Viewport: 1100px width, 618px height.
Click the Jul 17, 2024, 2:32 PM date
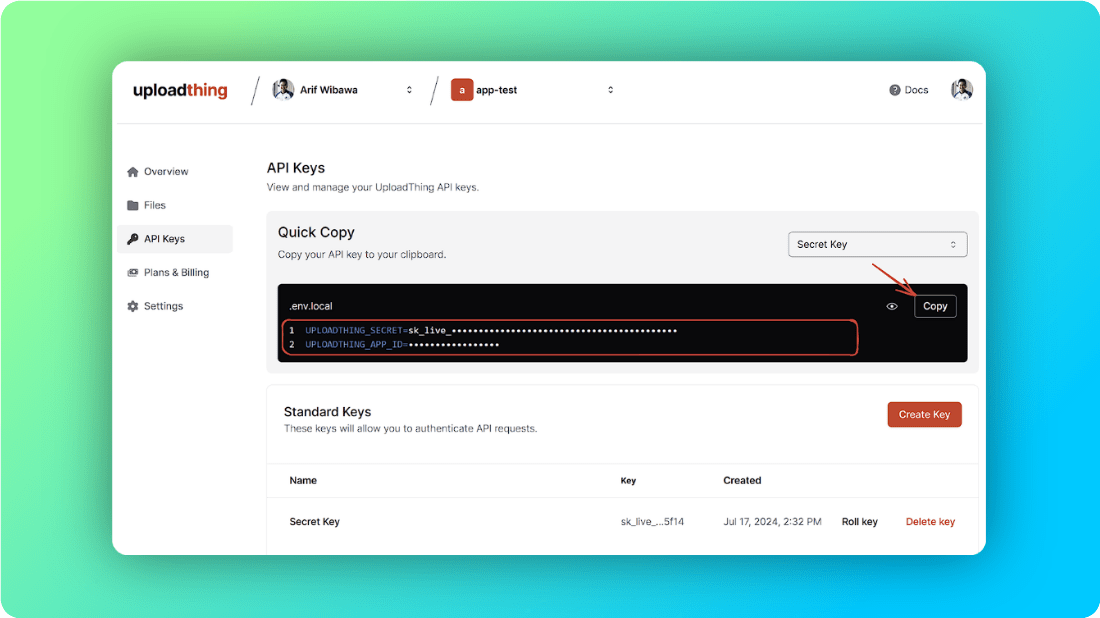point(772,522)
